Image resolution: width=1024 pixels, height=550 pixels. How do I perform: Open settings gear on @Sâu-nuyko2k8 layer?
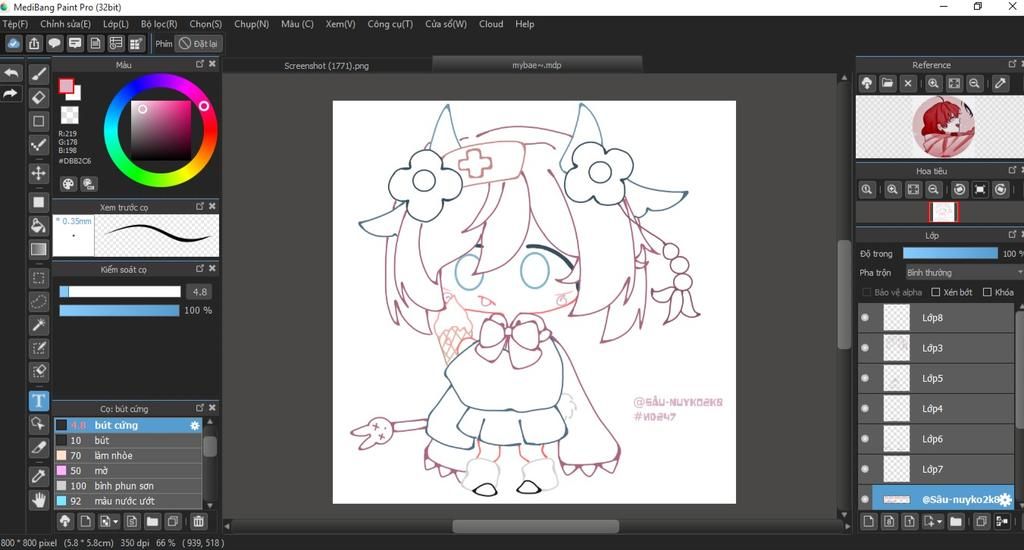click(1005, 500)
